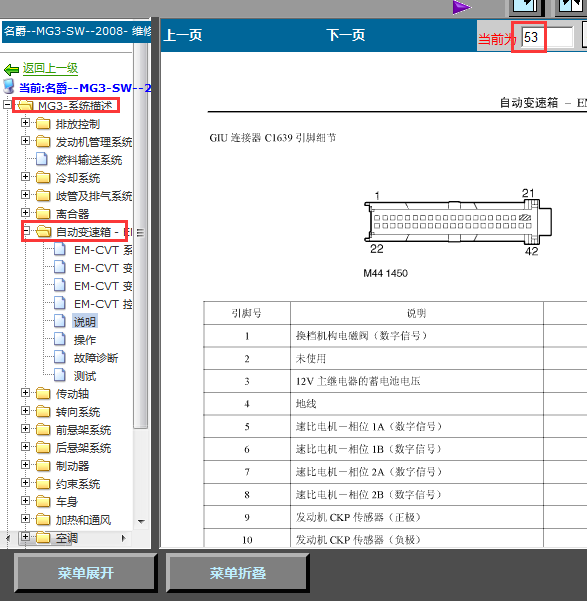
Task: Click the 离合器 folder icon
Action: tap(43, 213)
